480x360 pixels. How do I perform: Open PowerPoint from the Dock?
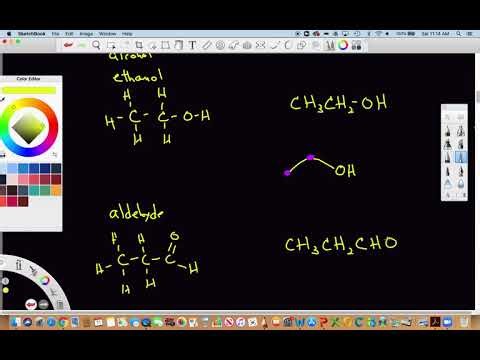tap(323, 322)
